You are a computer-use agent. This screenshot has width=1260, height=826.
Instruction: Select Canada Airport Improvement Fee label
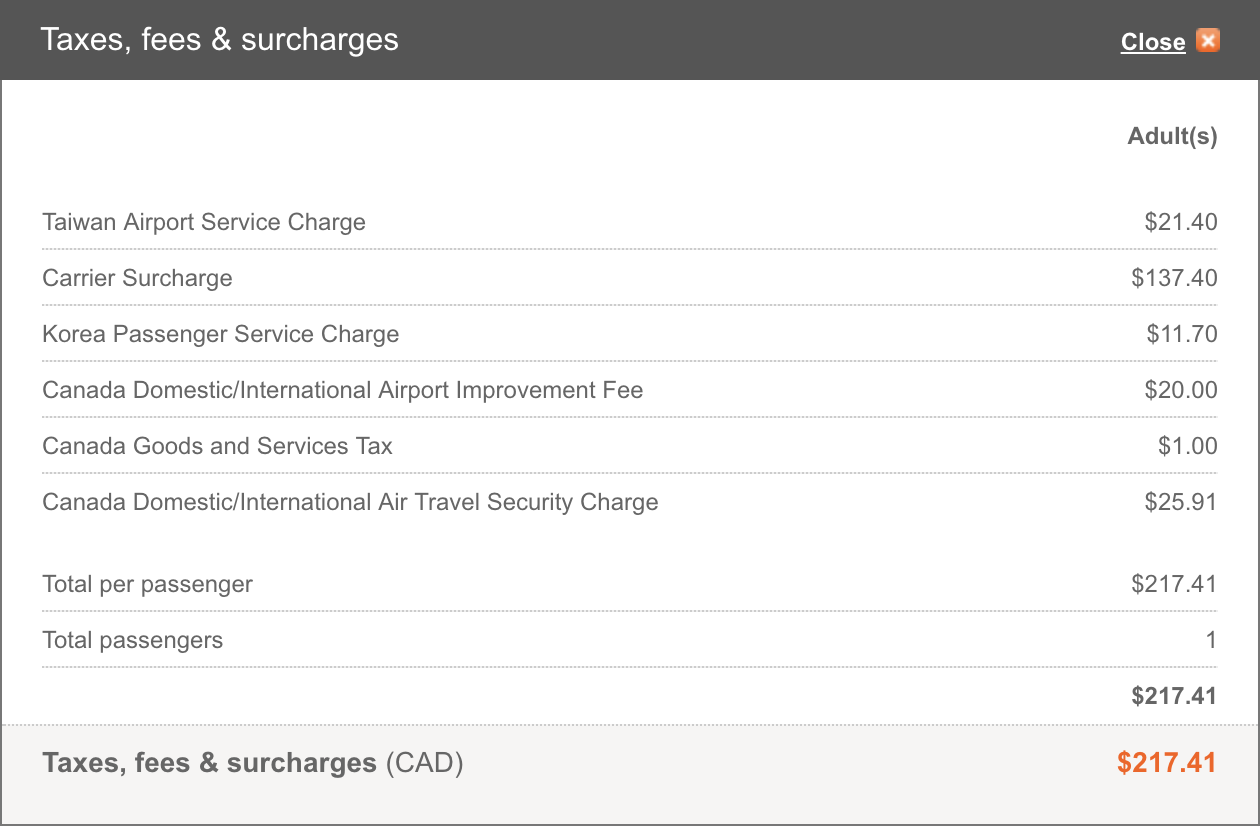[343, 390]
